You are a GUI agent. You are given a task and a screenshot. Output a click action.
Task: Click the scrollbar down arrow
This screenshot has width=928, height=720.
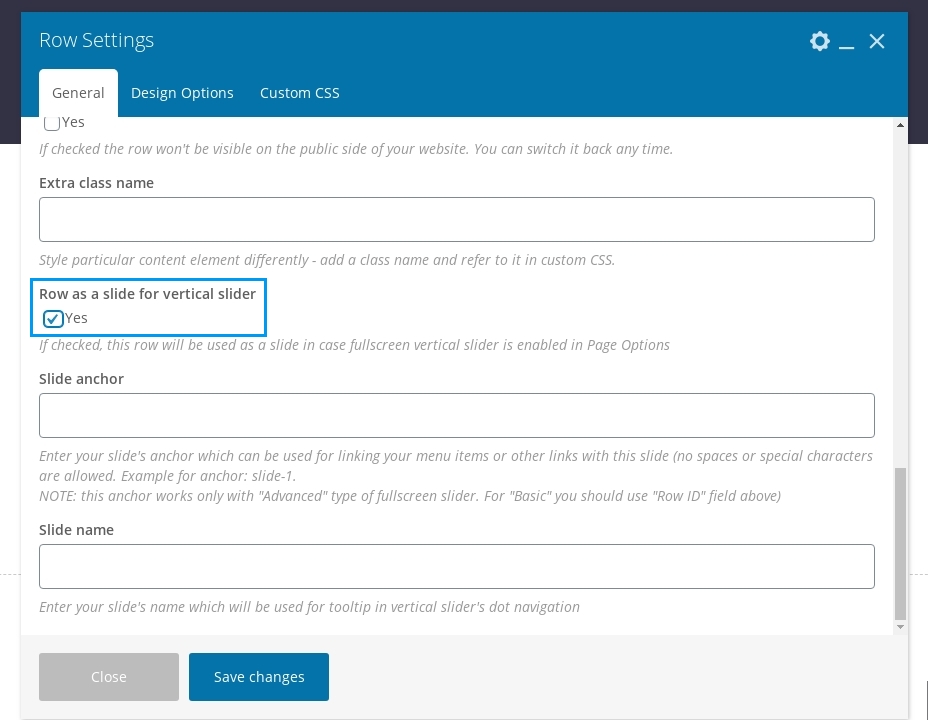click(x=900, y=626)
